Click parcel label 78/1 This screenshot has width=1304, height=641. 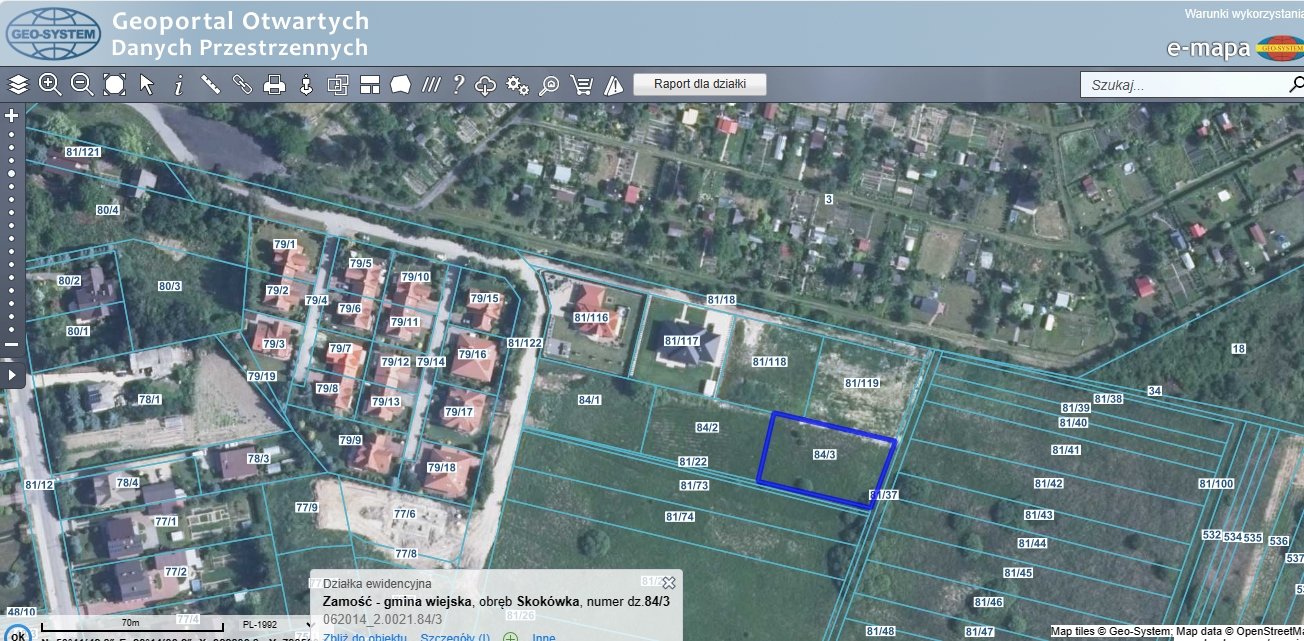coord(150,400)
